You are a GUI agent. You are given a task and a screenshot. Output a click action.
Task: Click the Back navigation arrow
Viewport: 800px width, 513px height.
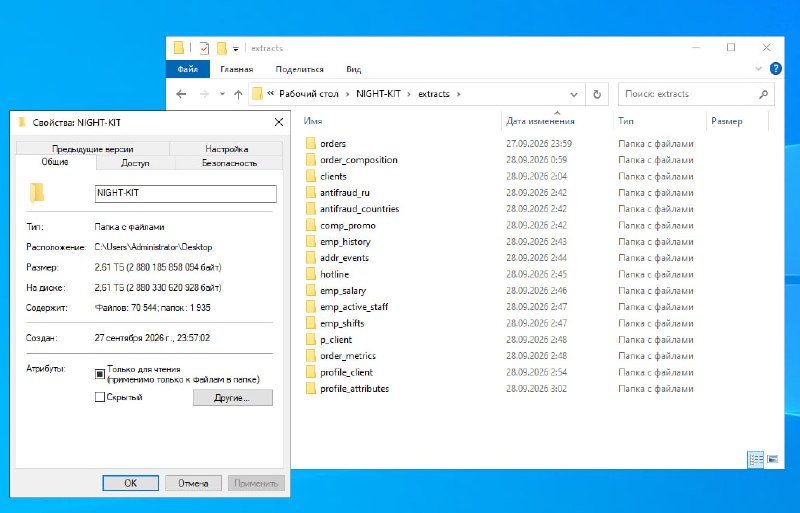tap(181, 94)
